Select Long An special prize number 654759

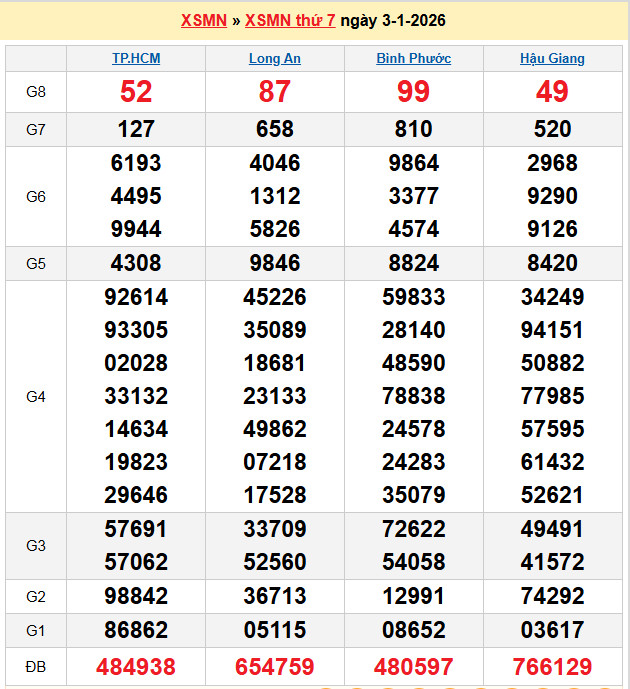pos(274,667)
